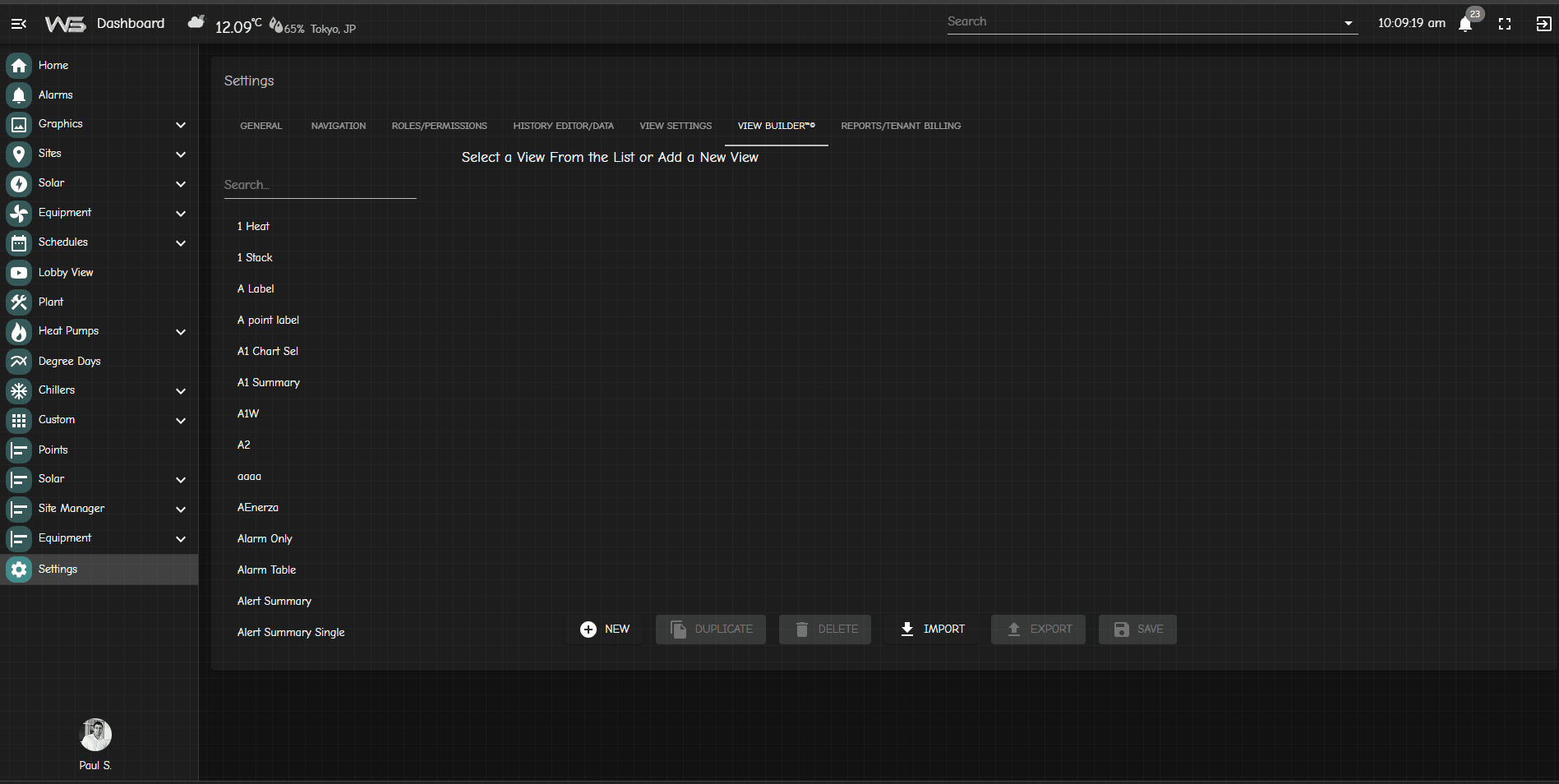Collapse the sidebar with the menu icon

[19, 24]
